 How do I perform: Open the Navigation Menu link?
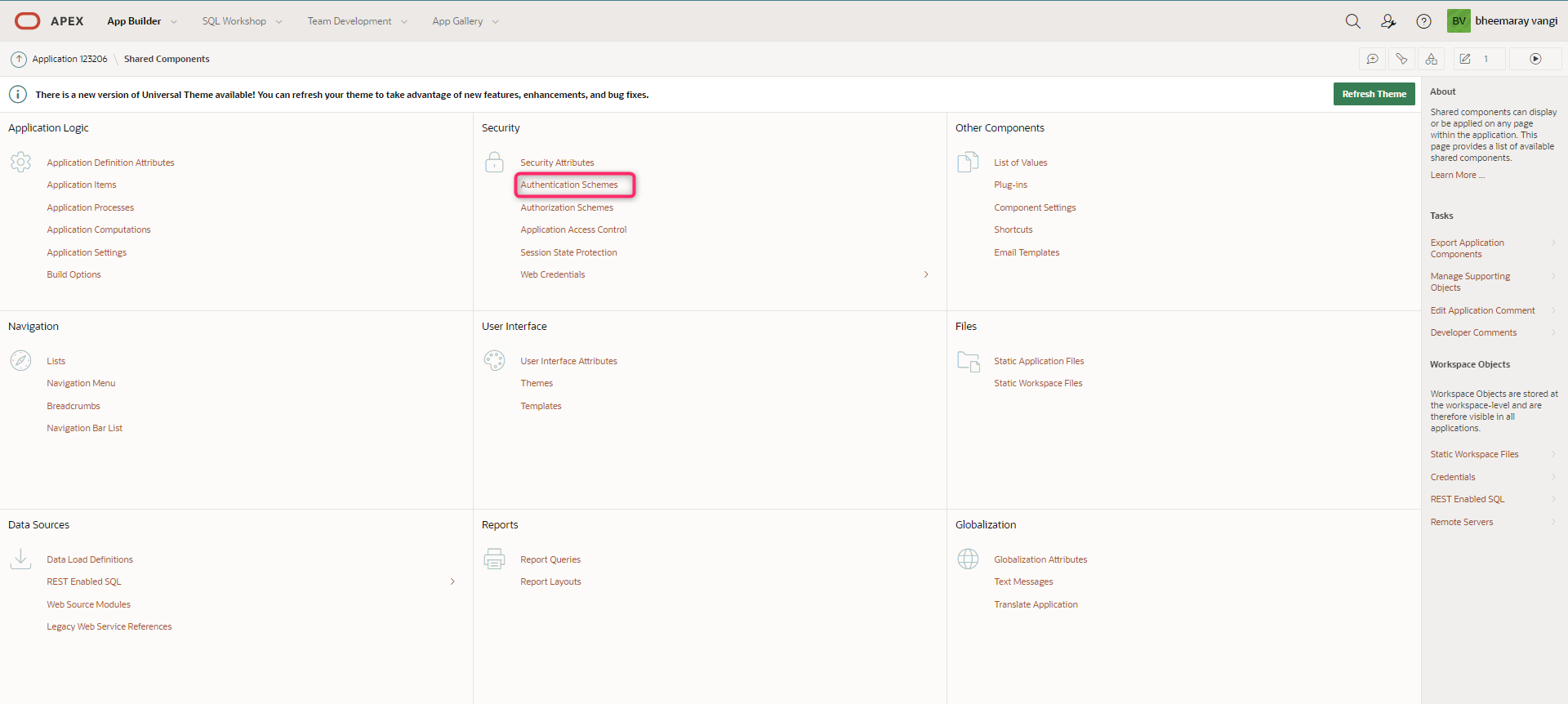pos(81,383)
